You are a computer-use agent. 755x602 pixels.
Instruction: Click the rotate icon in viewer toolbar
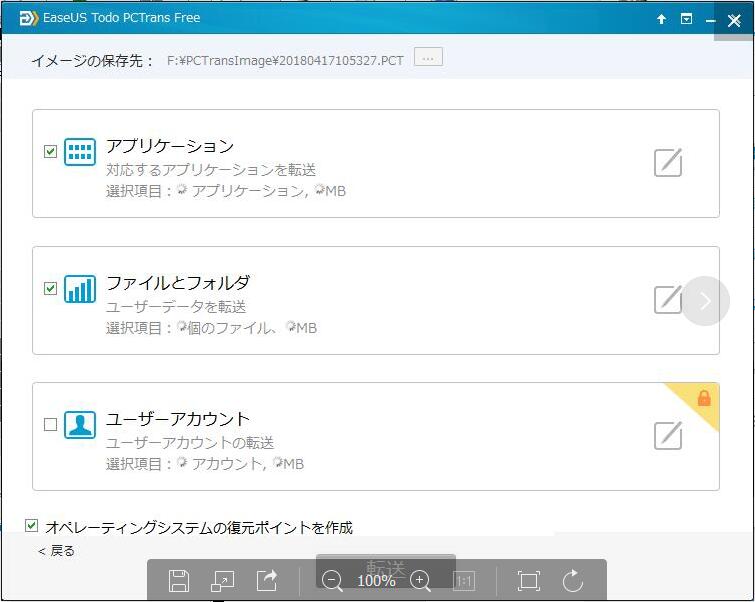pyautogui.click(x=573, y=580)
